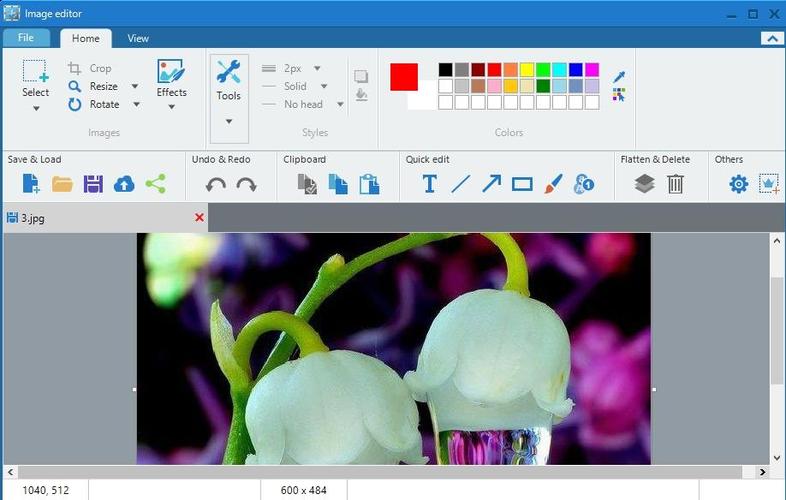Viewport: 786px width, 500px height.
Task: Click the Flatten layers icon
Action: pos(645,184)
